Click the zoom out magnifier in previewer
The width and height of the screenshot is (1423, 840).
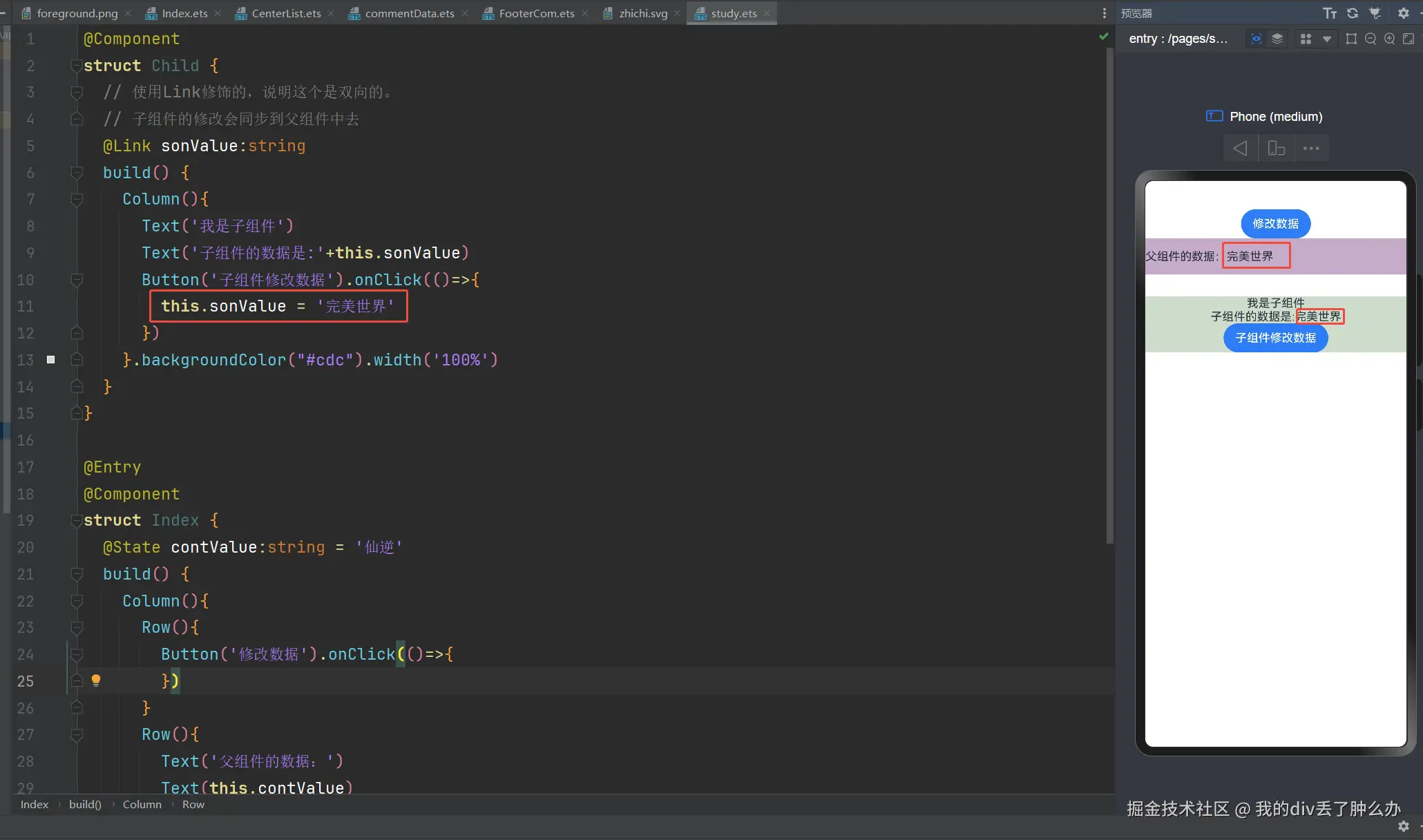coord(1371,39)
